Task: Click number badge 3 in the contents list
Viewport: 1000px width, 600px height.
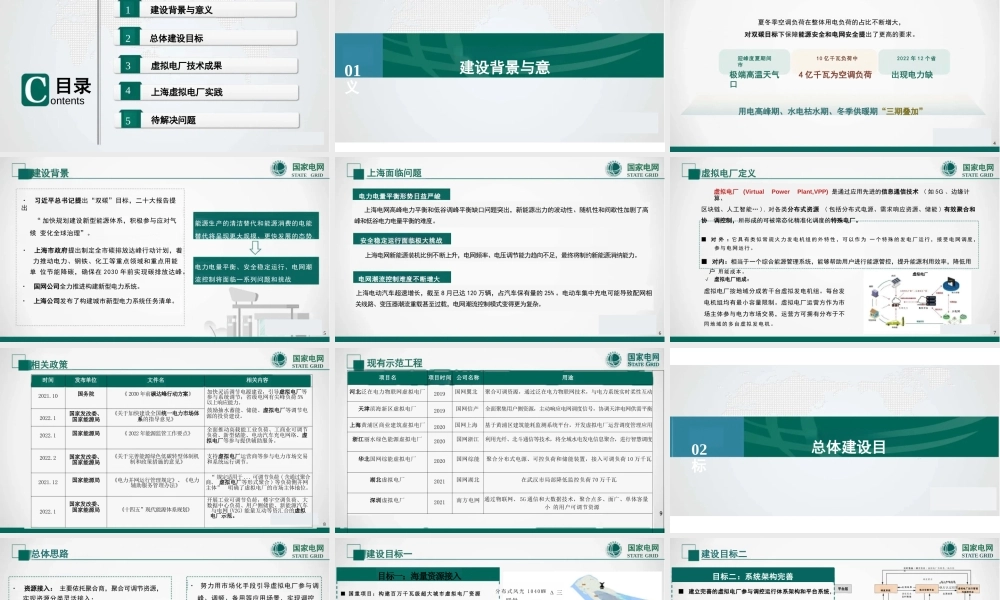Action: (x=128, y=66)
